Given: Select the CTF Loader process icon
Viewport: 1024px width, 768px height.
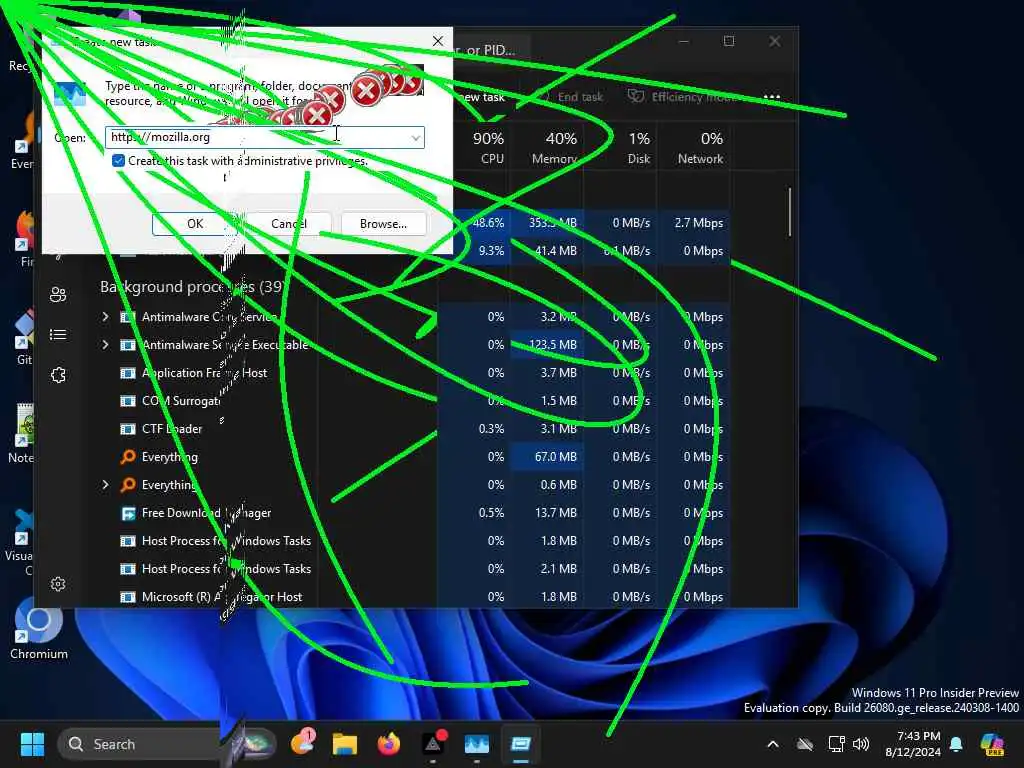Looking at the screenshot, I should [x=128, y=429].
